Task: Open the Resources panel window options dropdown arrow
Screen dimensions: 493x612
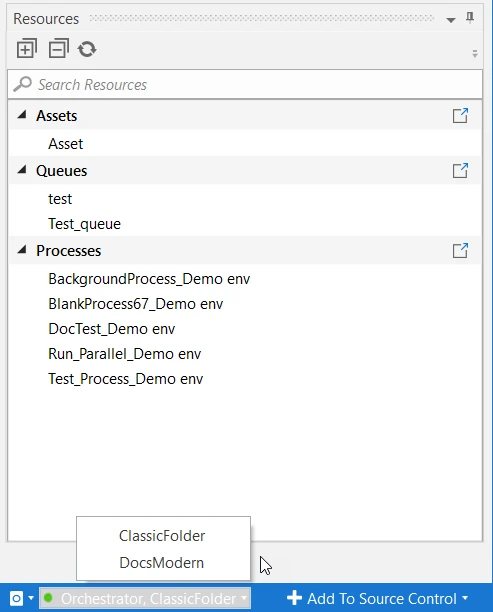Action: click(451, 20)
